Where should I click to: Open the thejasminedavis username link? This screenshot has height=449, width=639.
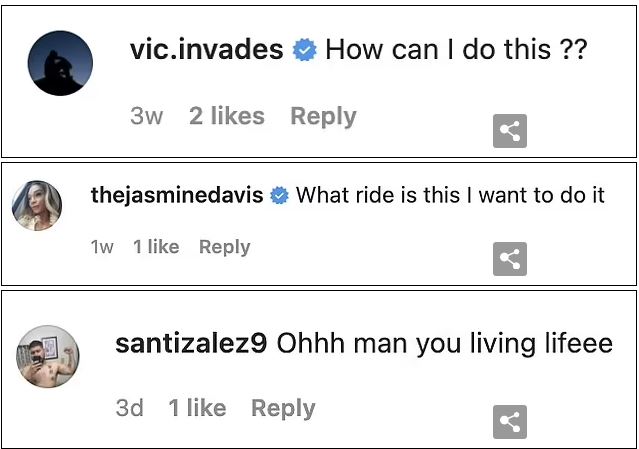pos(177,195)
